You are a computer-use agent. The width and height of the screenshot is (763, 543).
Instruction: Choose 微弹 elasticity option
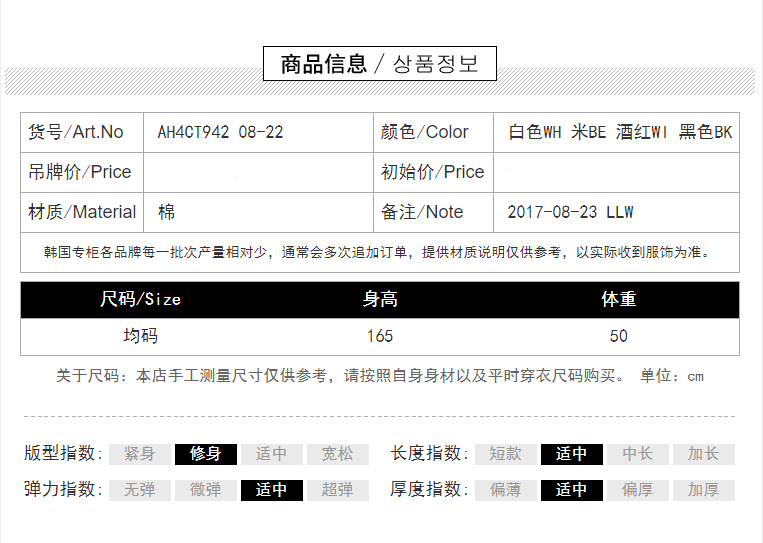[x=205, y=490]
